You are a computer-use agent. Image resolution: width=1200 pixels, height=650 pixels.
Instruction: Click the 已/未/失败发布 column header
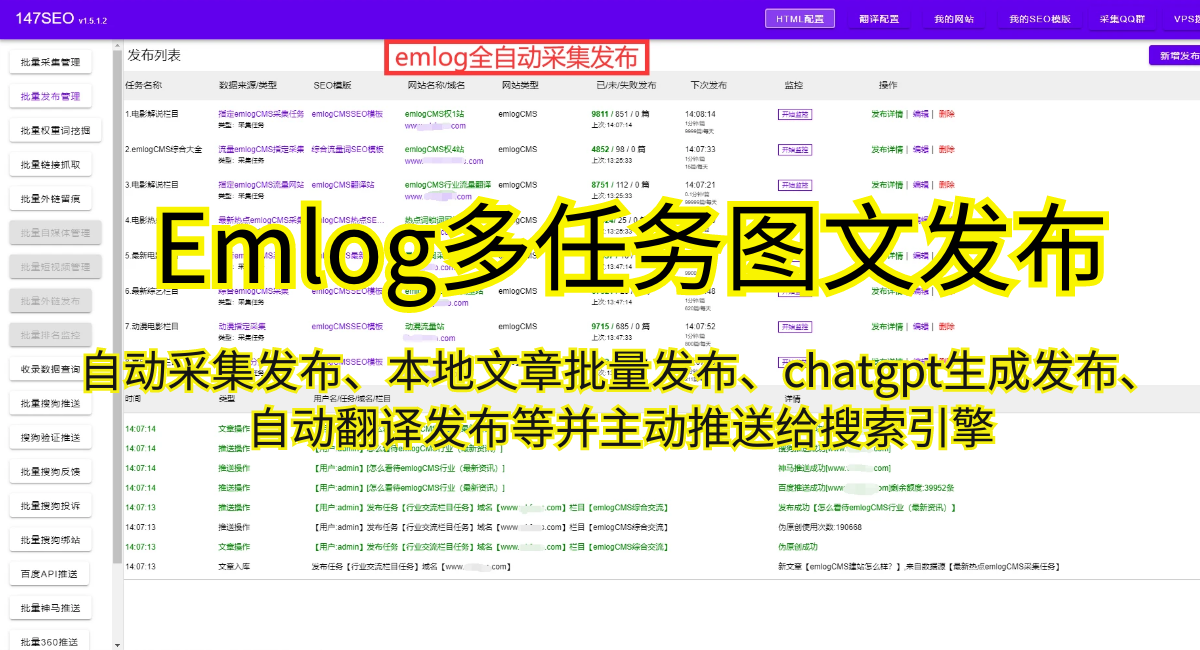click(626, 86)
